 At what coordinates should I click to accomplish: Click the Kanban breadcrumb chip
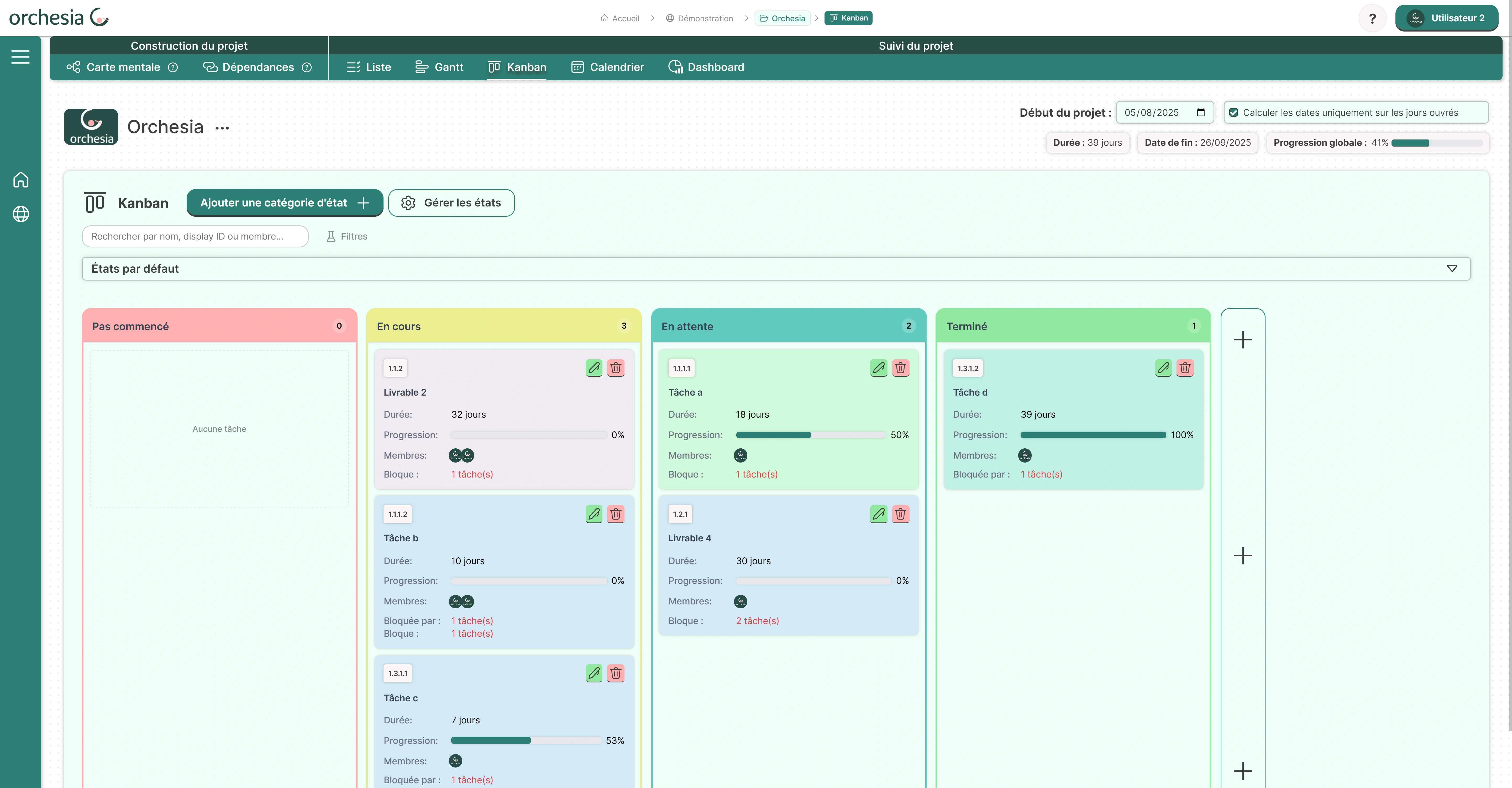click(848, 18)
